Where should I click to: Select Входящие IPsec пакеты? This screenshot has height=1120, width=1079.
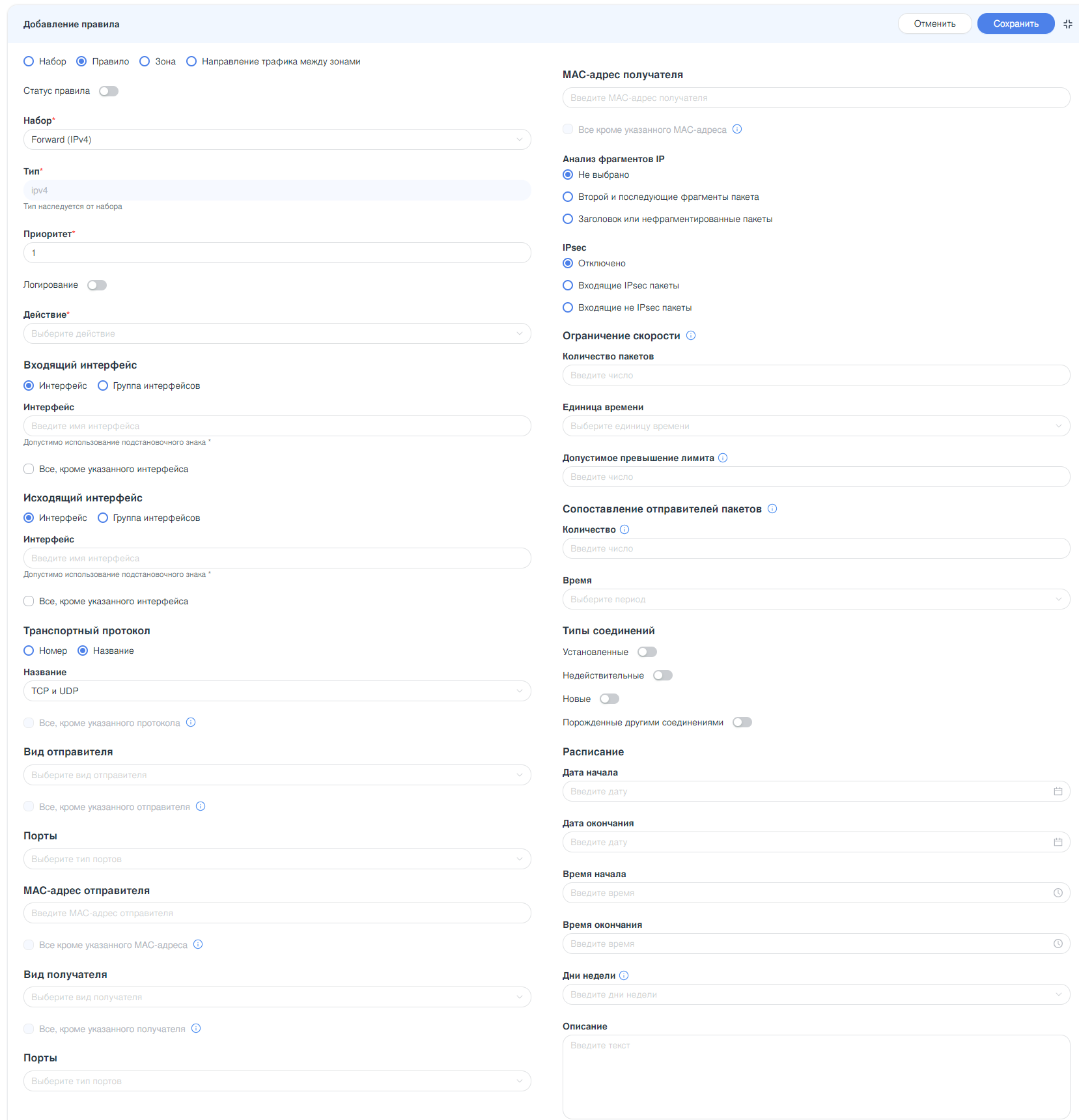568,285
